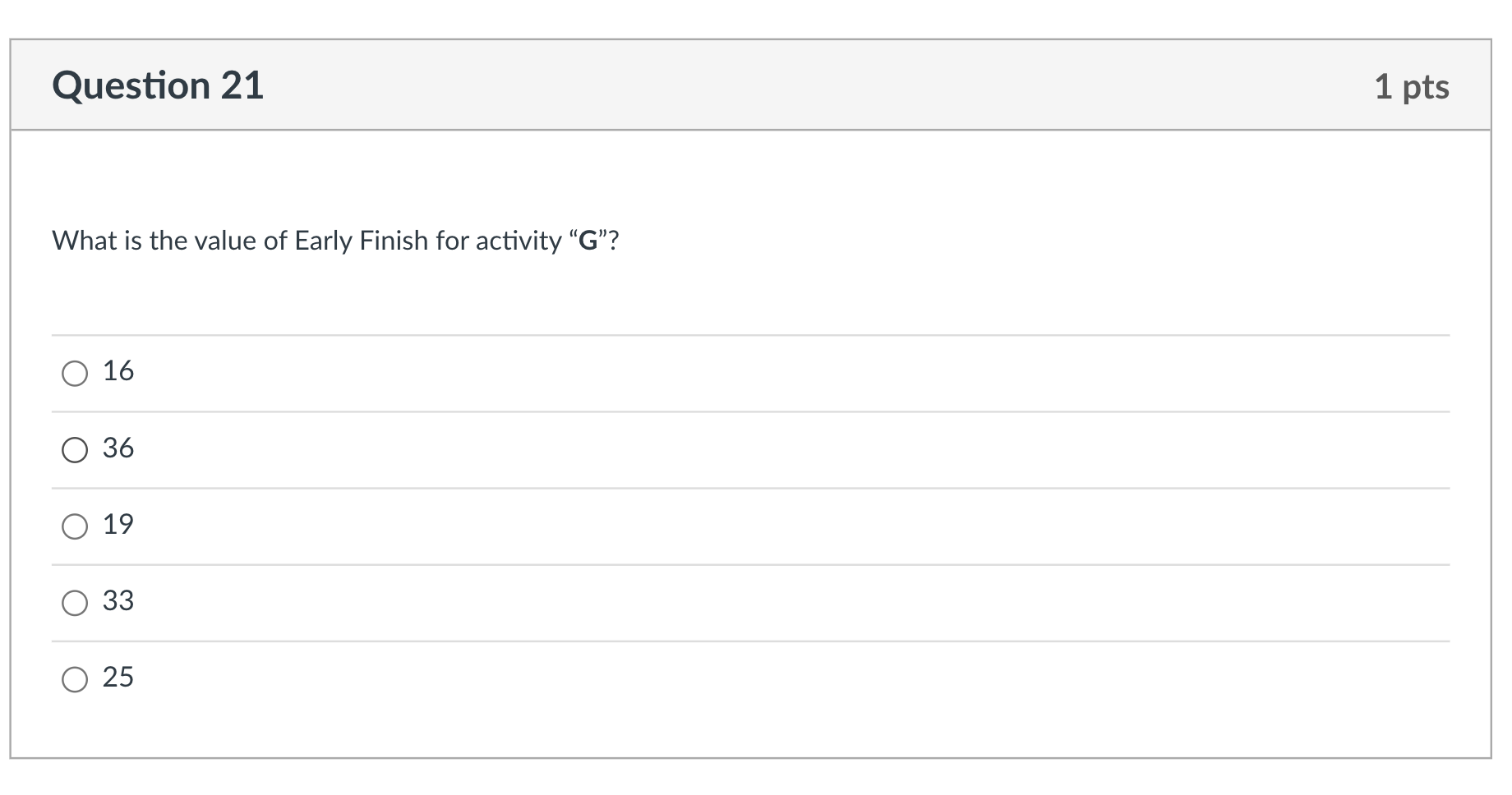
Task: Click the answer label 25
Action: pos(118,678)
